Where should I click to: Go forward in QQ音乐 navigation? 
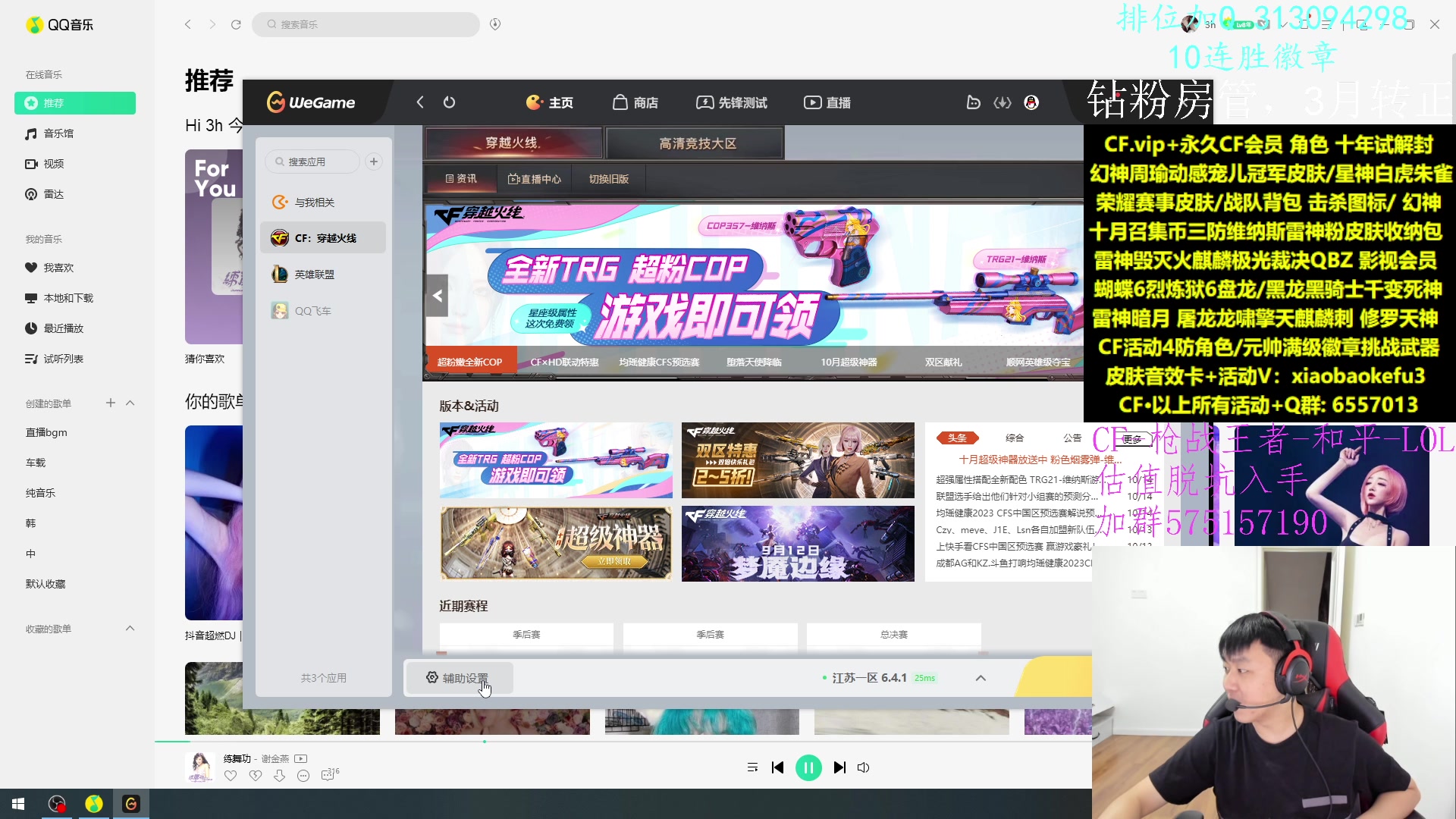pyautogui.click(x=212, y=24)
